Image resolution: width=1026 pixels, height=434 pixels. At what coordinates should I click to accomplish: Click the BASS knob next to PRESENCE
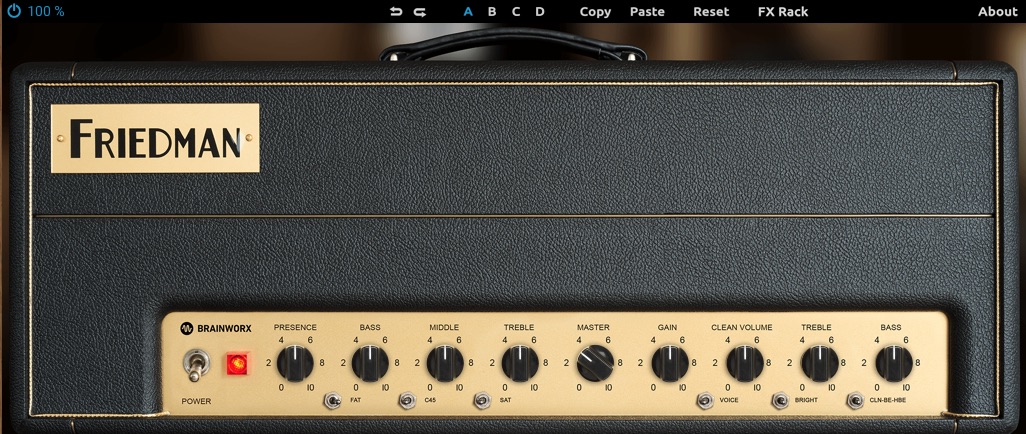[370, 363]
